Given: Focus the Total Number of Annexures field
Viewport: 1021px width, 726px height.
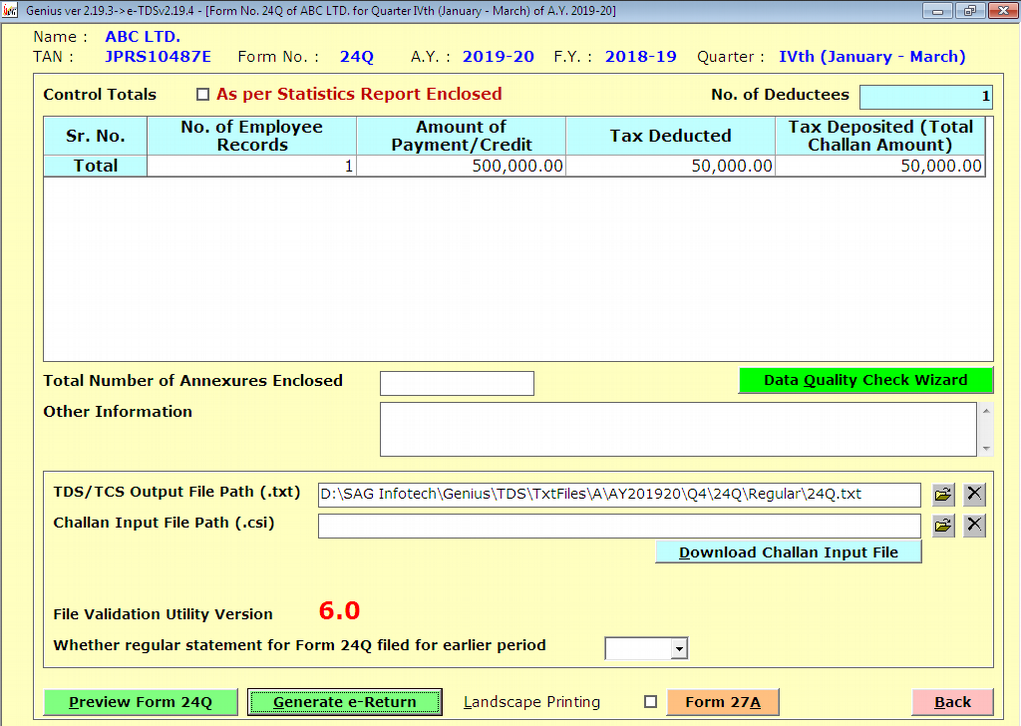Looking at the screenshot, I should tap(457, 383).
